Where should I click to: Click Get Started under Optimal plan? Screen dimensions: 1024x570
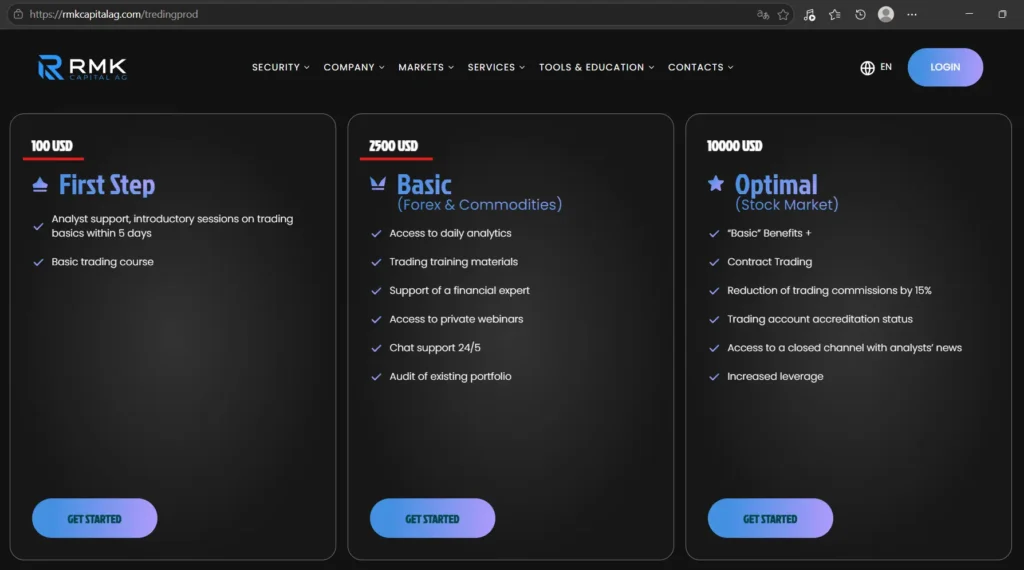770,518
